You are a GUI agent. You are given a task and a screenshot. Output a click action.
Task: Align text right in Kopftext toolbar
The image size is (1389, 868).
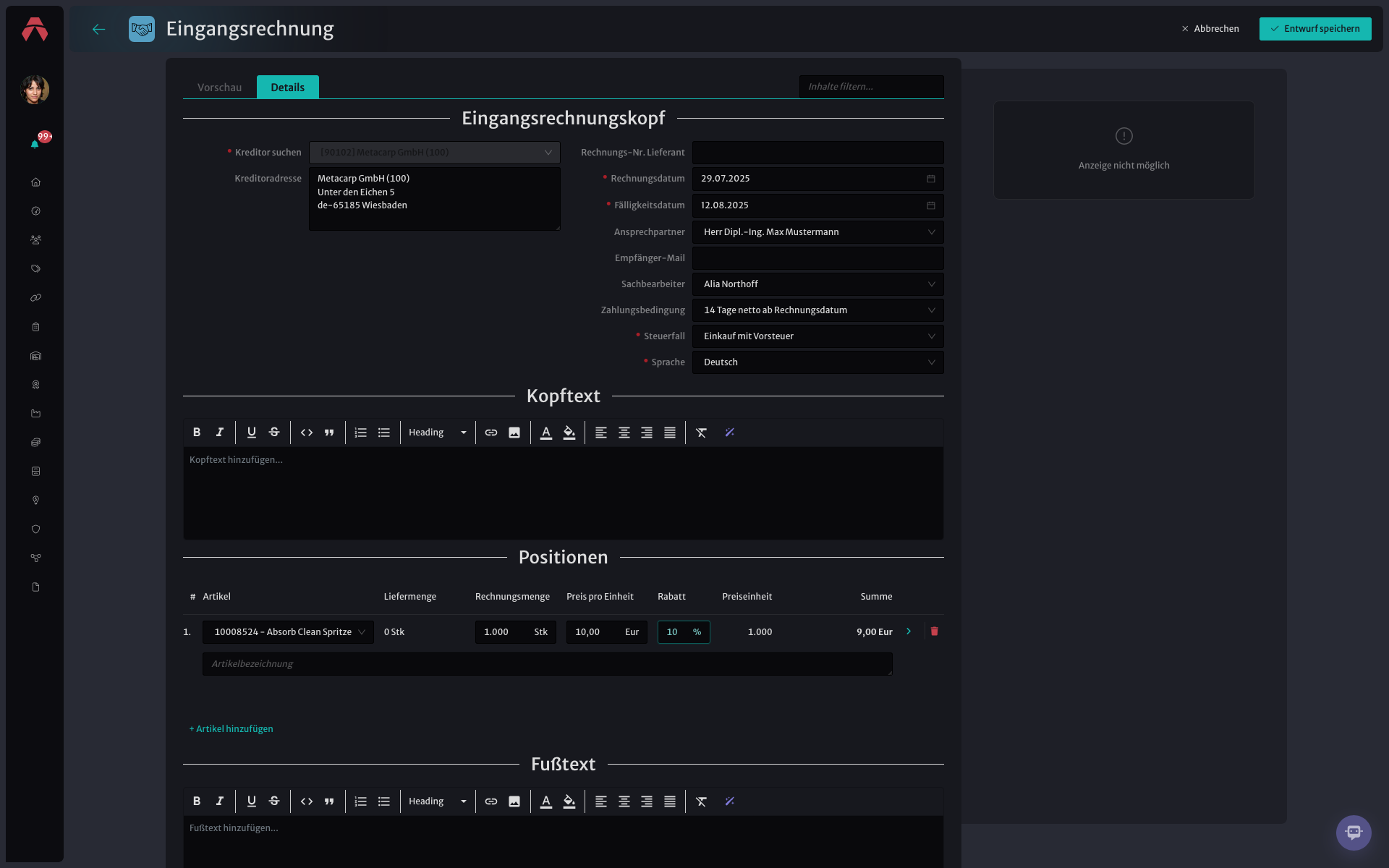[x=647, y=433]
